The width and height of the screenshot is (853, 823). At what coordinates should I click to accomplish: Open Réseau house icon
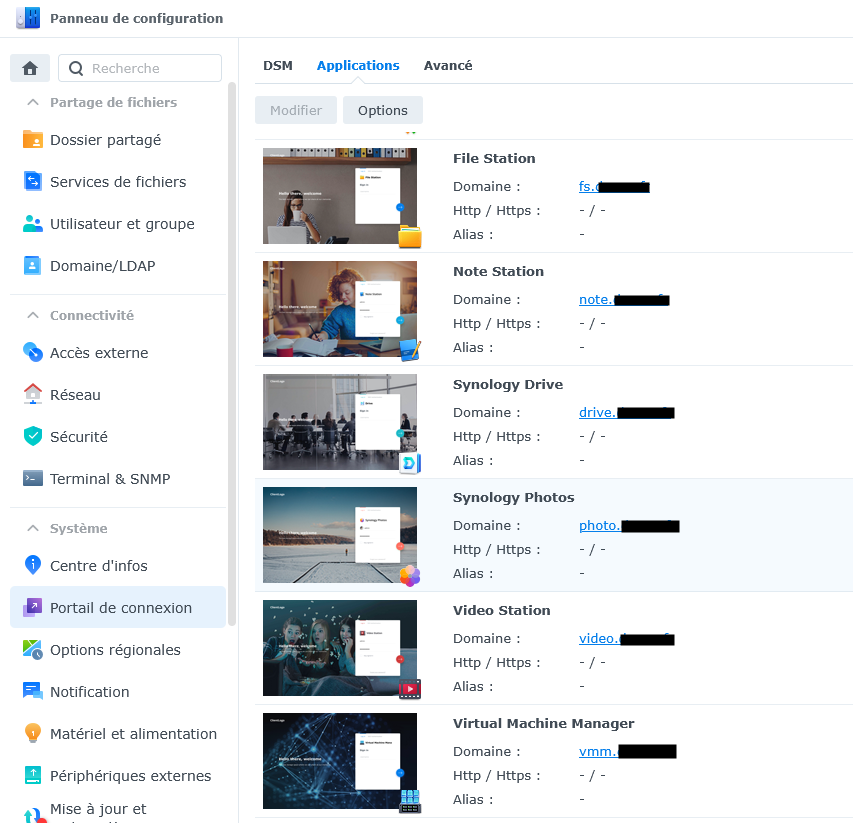pos(33,394)
